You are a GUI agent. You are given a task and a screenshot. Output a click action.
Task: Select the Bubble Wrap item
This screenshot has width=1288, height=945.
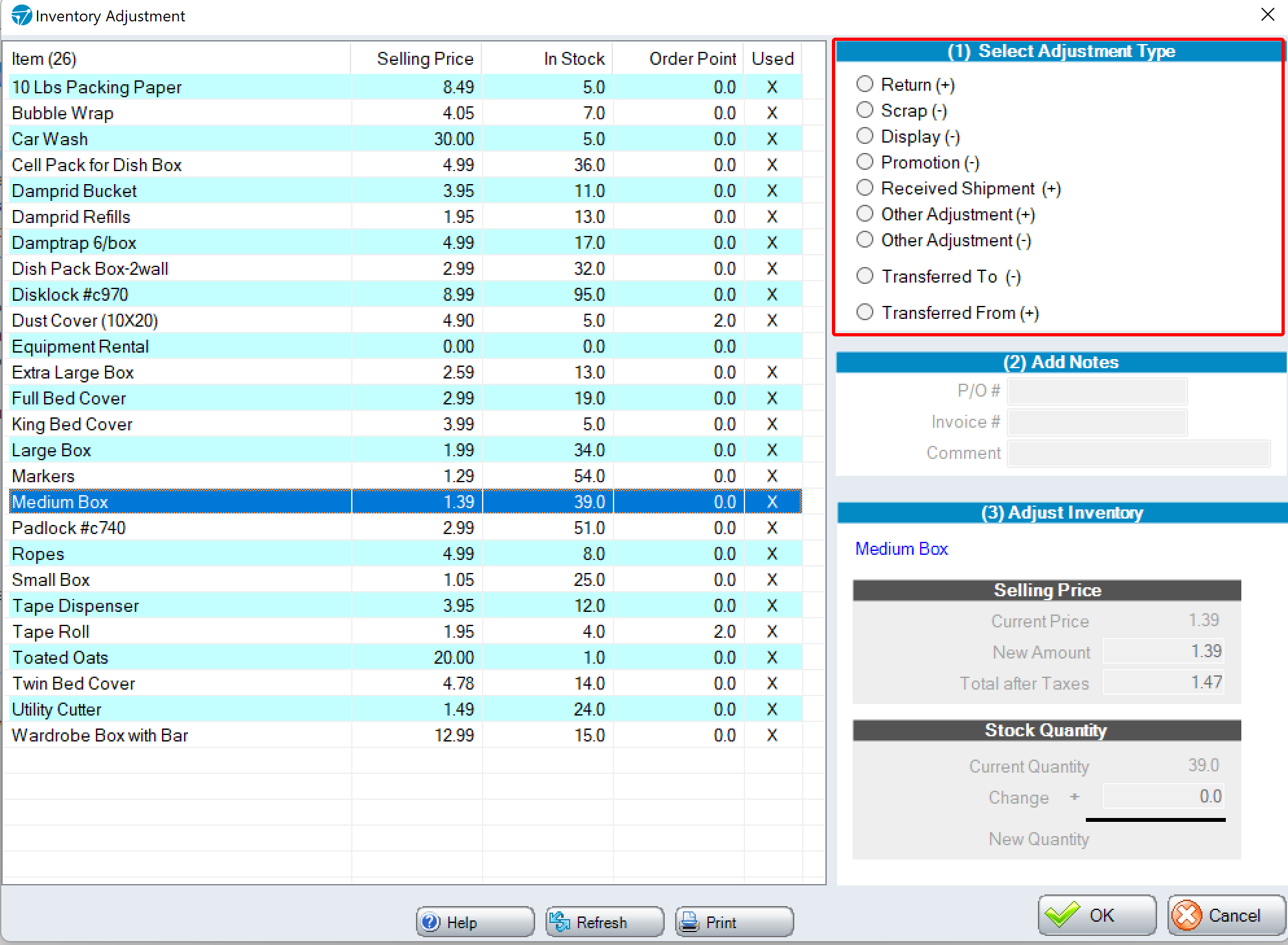coord(406,113)
